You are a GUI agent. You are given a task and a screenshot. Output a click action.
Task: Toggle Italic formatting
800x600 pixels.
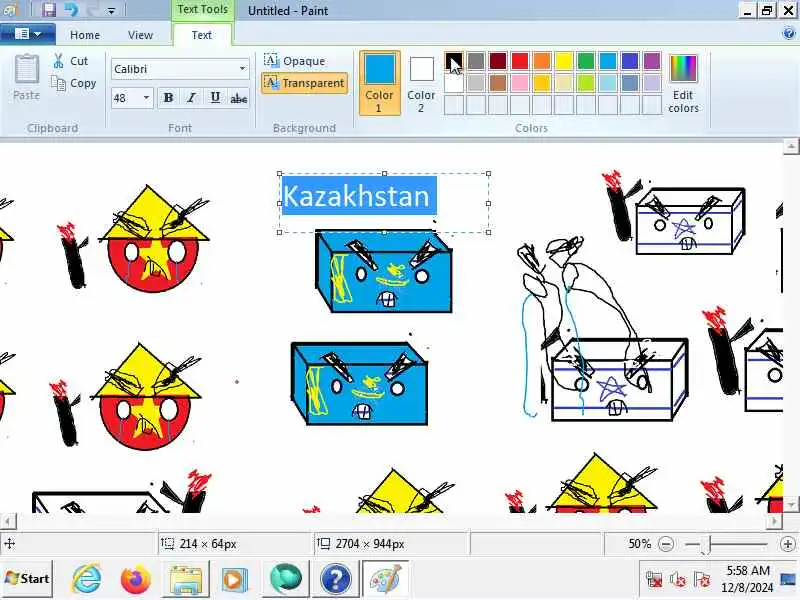coord(192,97)
